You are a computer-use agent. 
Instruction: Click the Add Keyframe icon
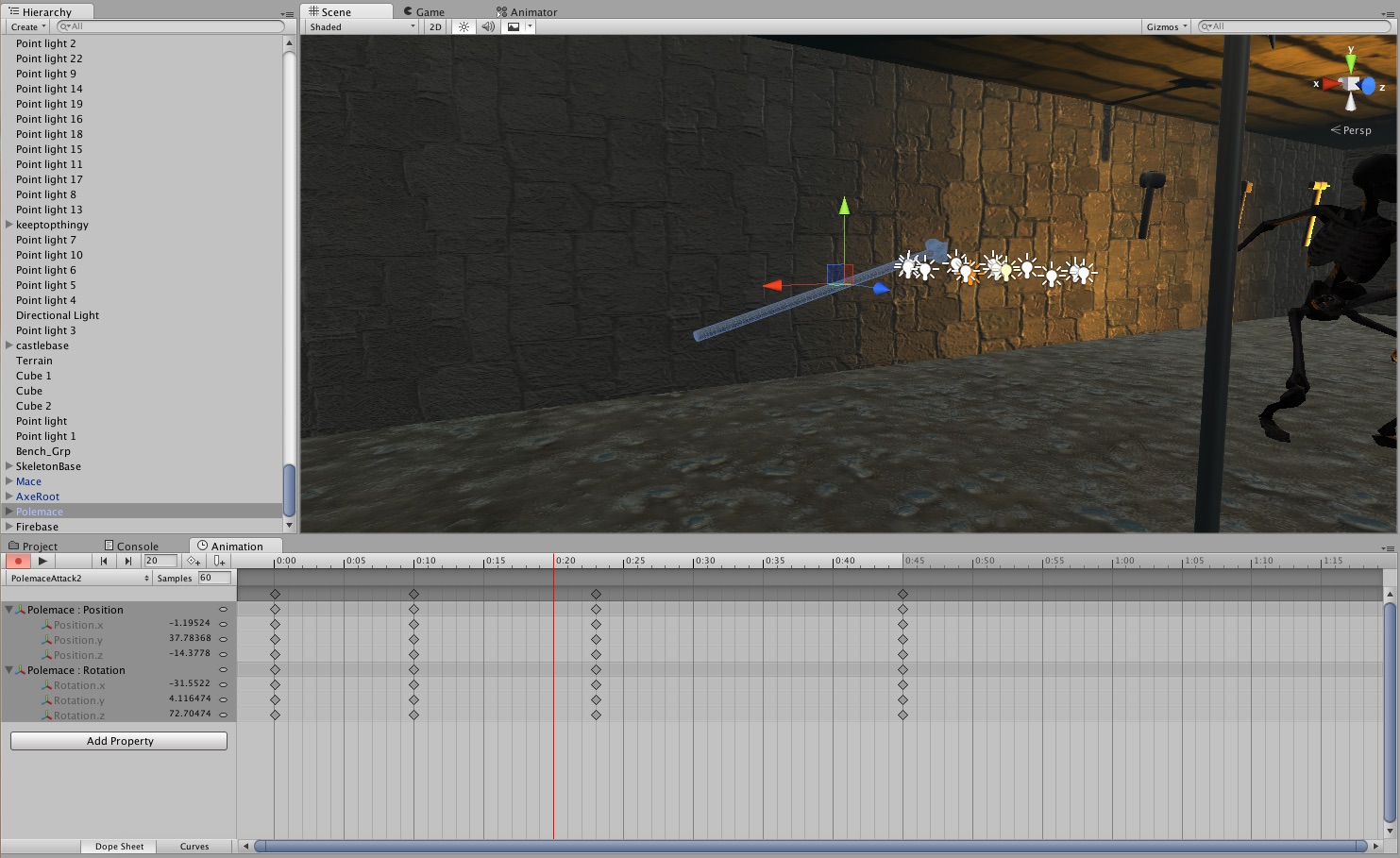click(x=193, y=561)
